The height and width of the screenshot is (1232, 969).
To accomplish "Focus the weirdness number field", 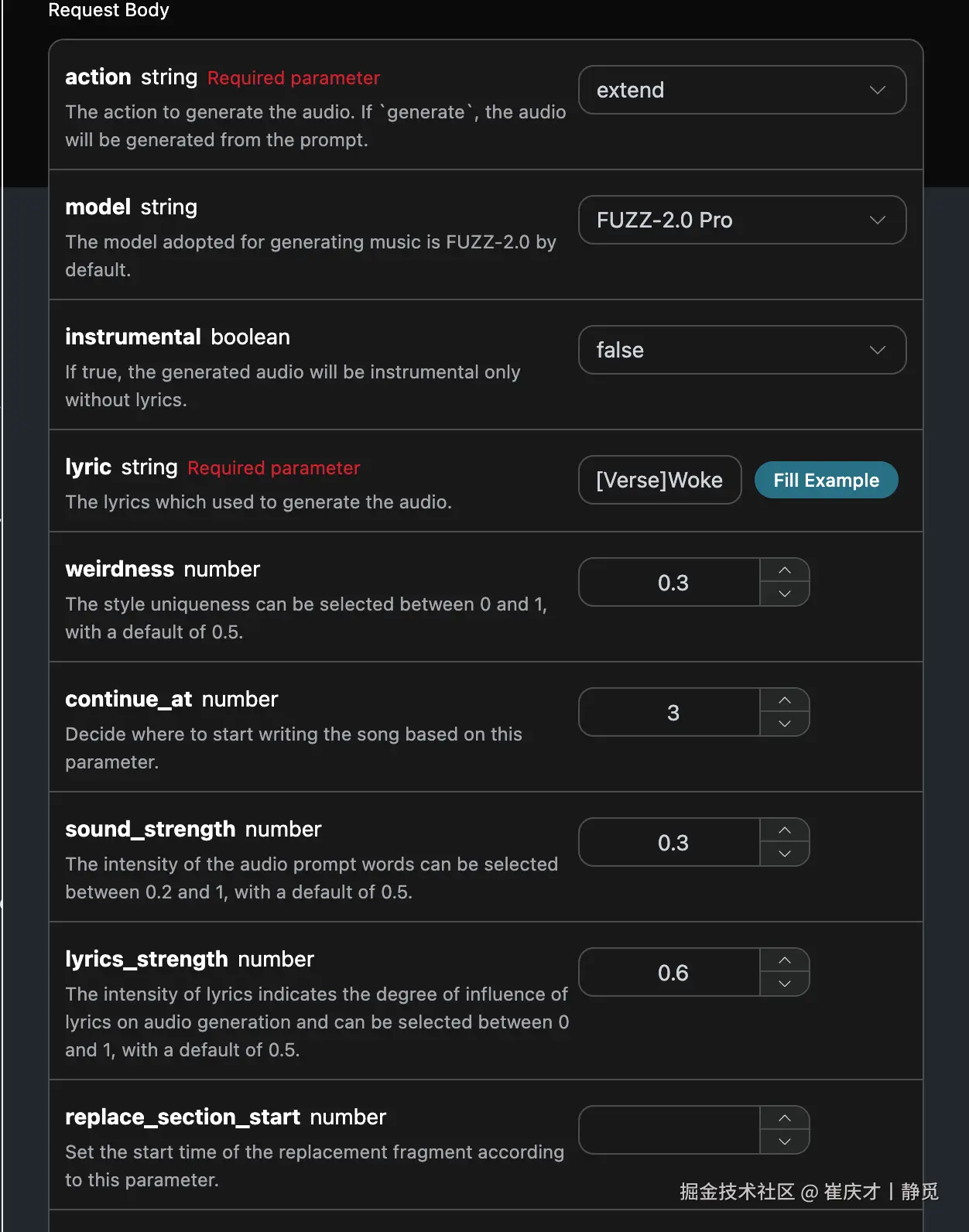I will coord(670,582).
